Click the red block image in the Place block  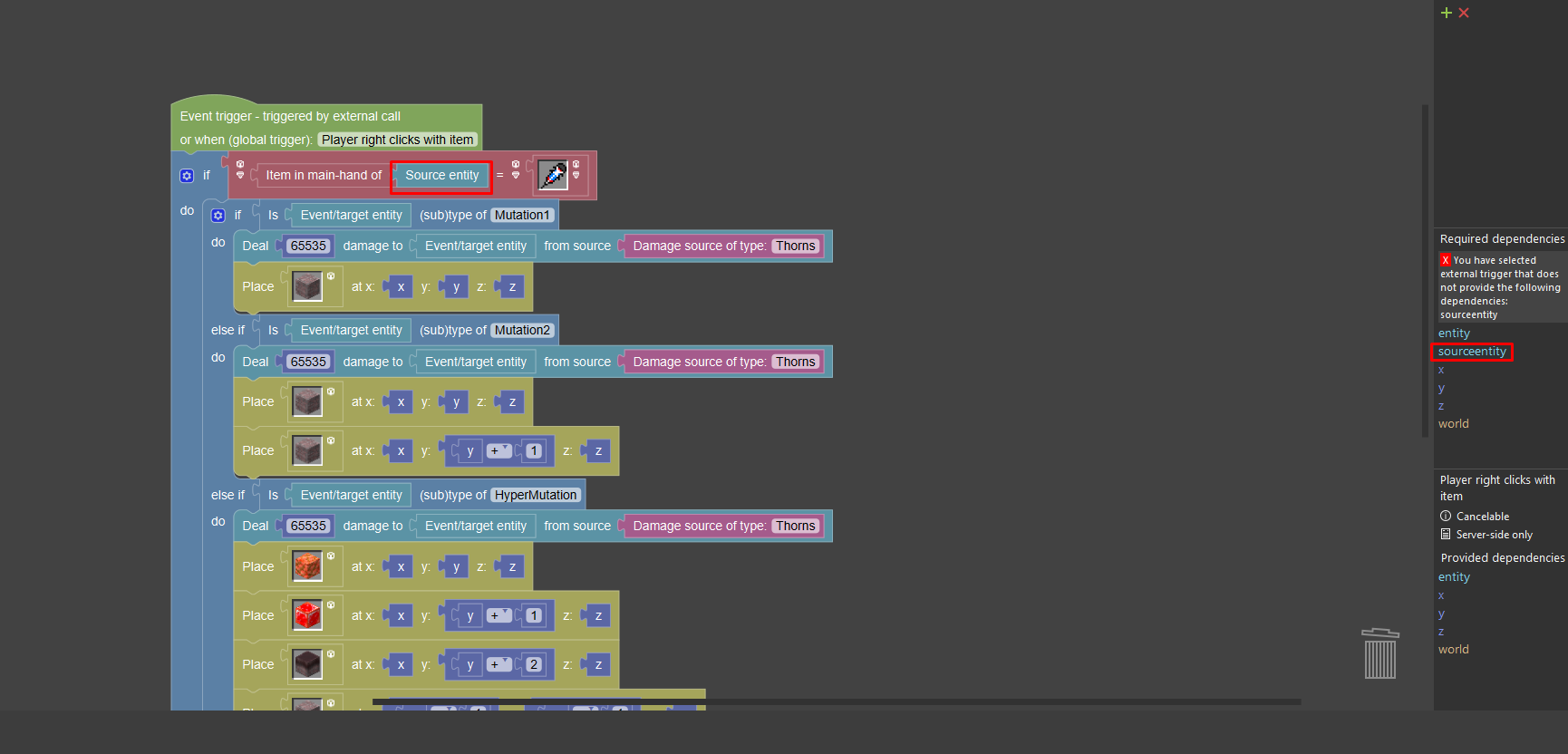click(307, 615)
